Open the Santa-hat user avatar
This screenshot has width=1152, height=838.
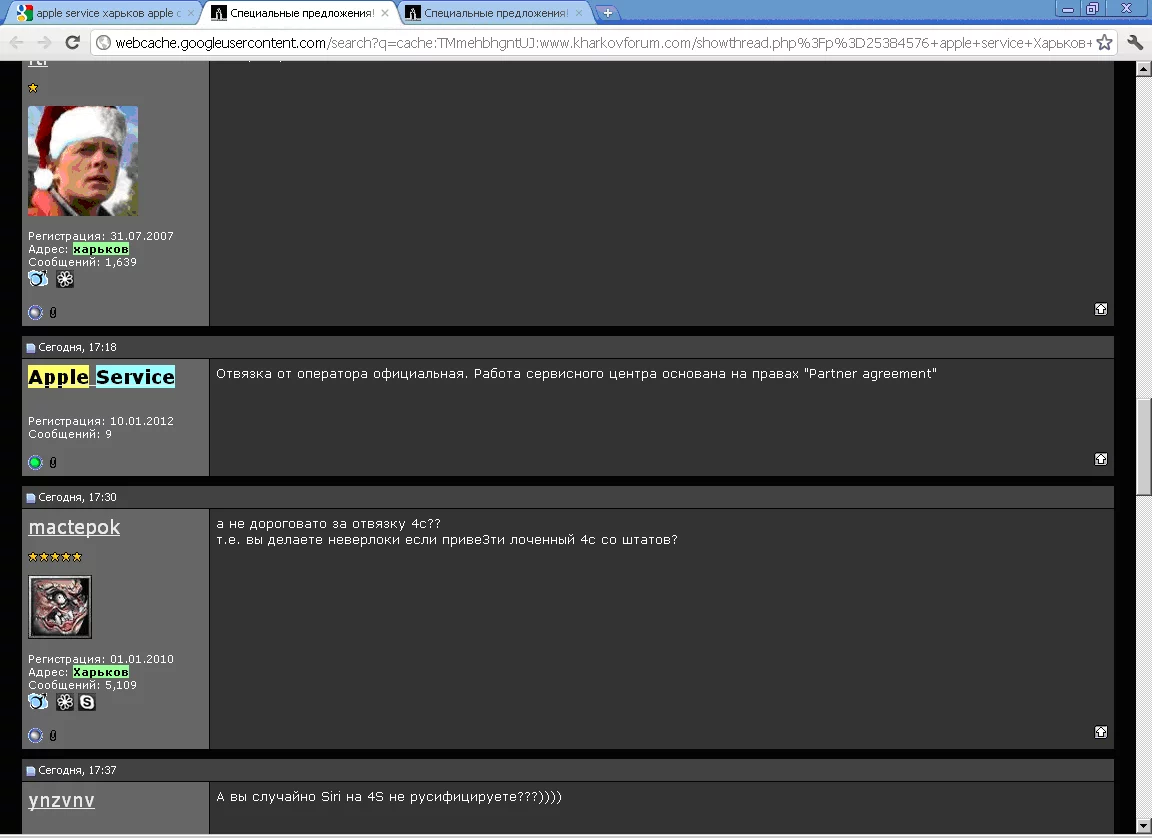[83, 161]
